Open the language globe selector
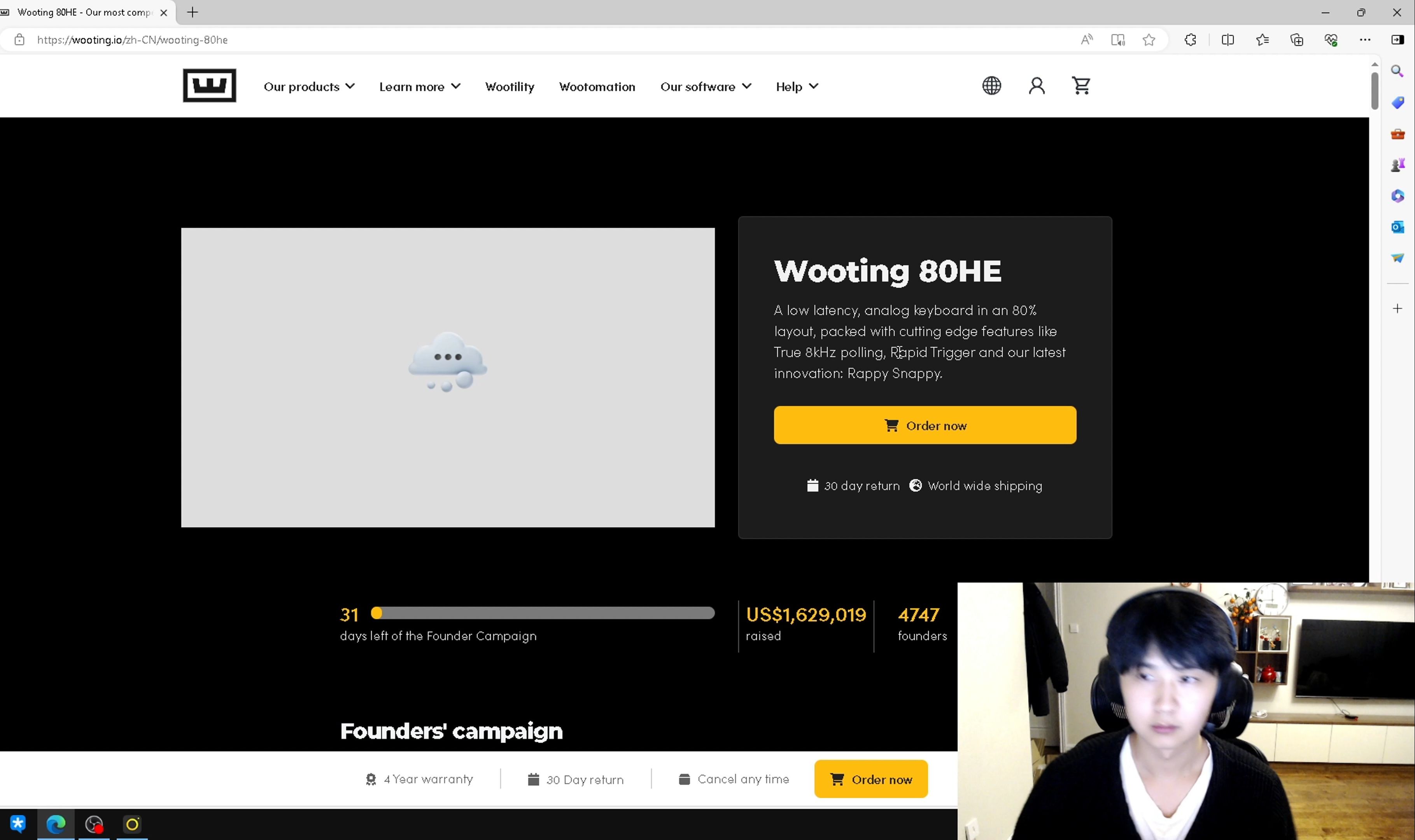Screen dimensions: 1415x840 tap(991, 86)
